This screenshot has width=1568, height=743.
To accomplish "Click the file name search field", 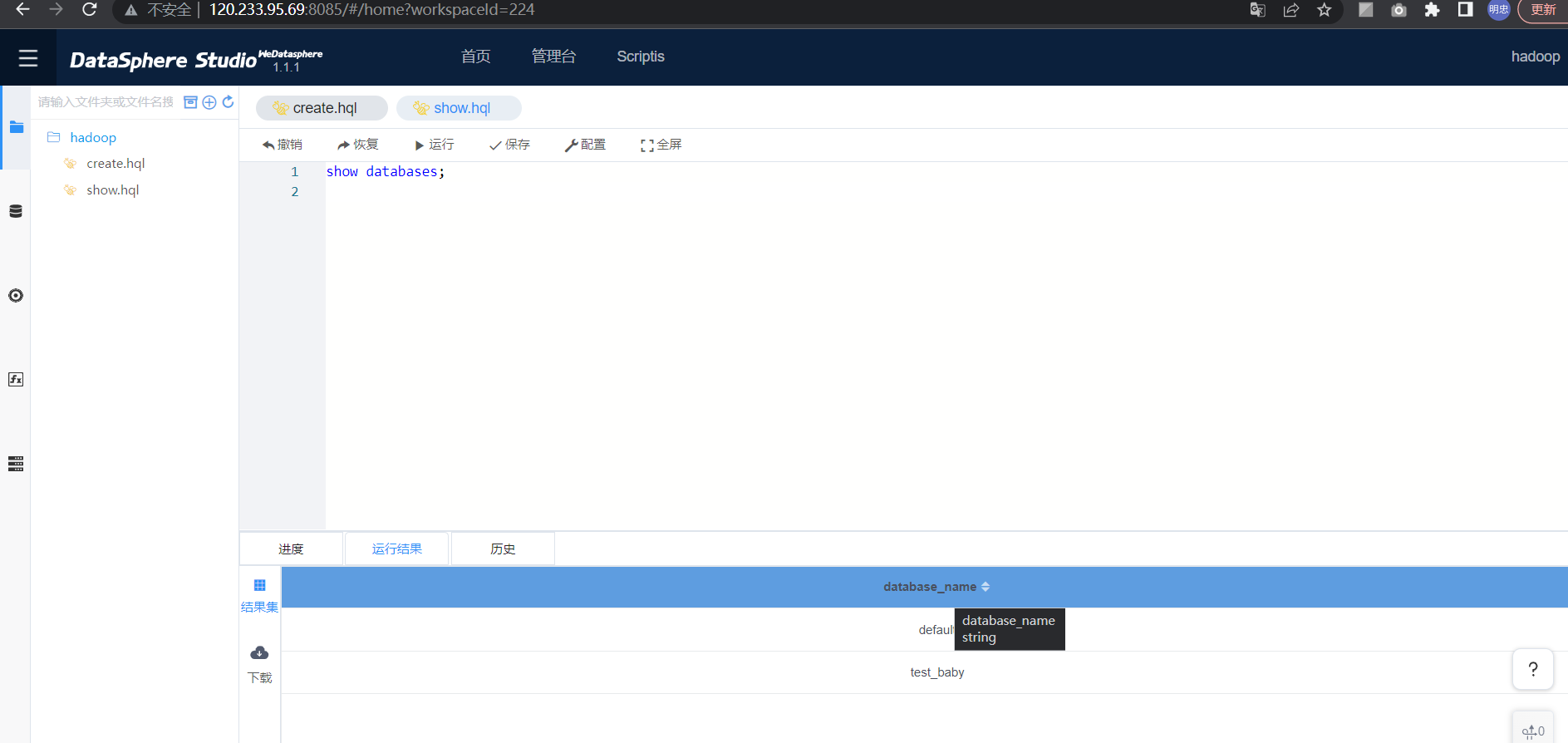I will click(106, 102).
